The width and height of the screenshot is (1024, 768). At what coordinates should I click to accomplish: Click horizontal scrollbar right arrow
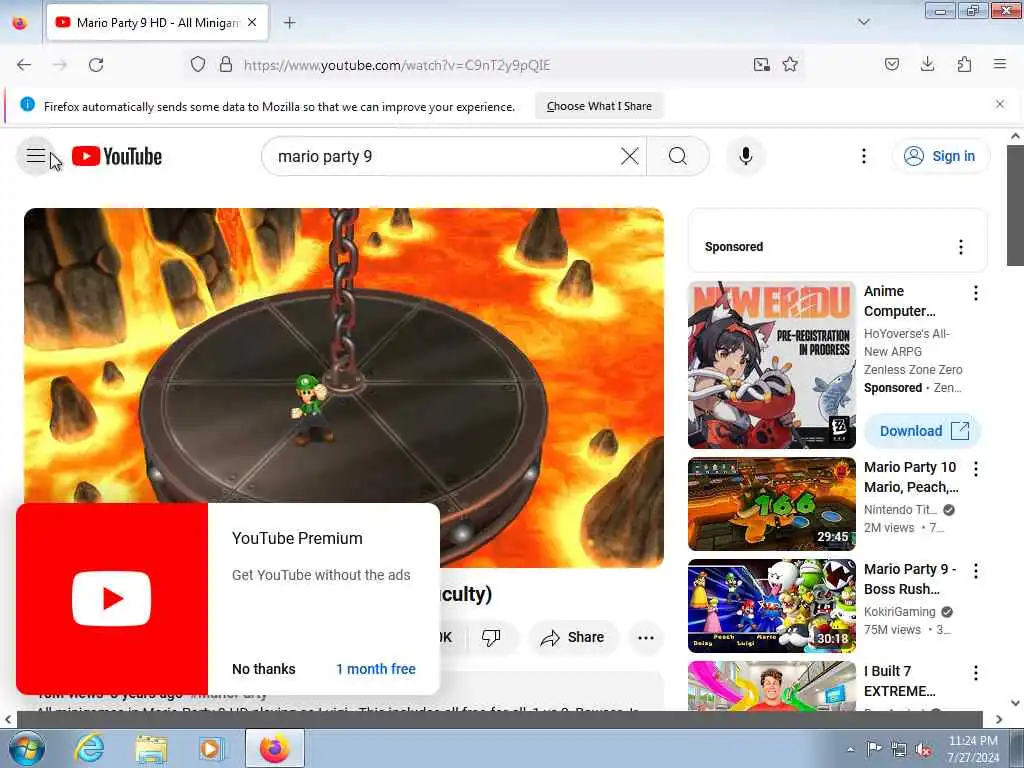[x=999, y=719]
